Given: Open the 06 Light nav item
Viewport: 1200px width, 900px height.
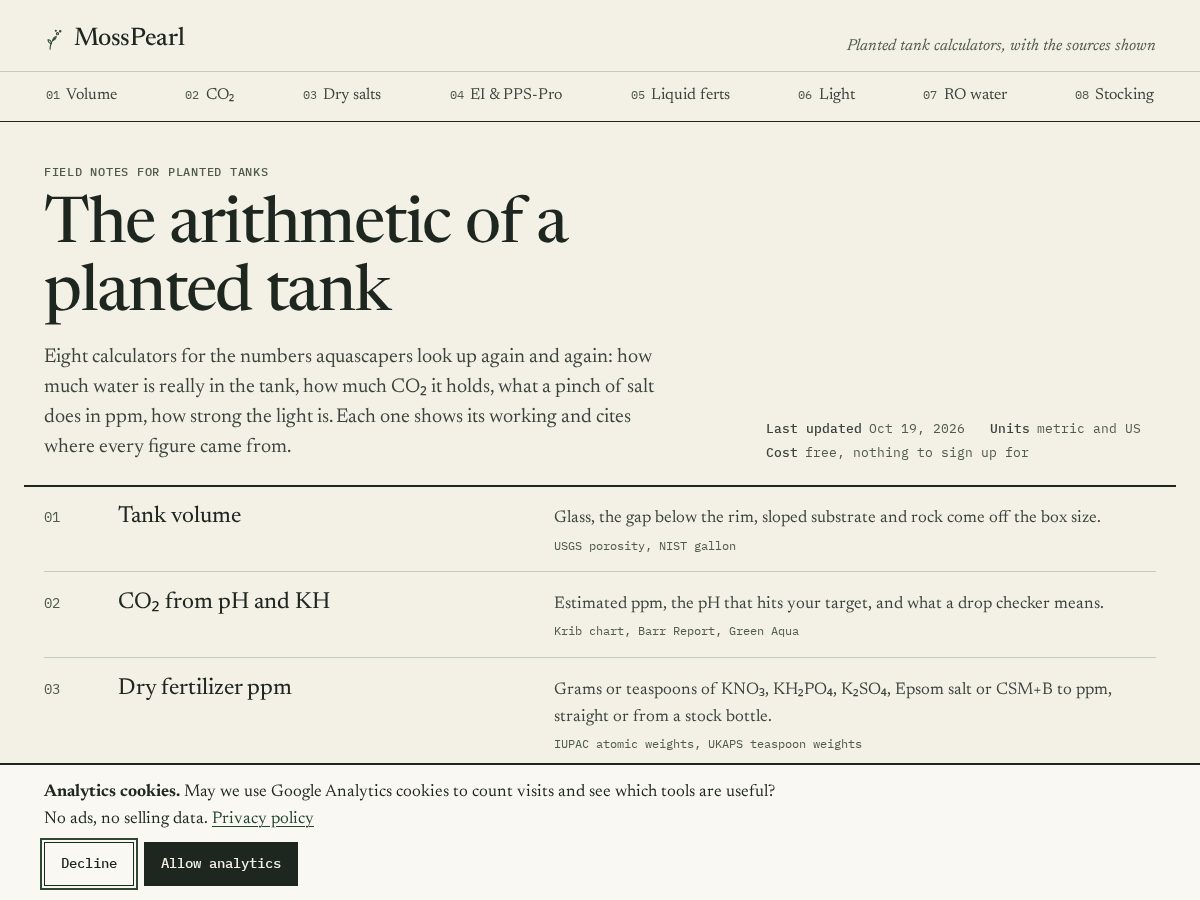Looking at the screenshot, I should [x=827, y=95].
